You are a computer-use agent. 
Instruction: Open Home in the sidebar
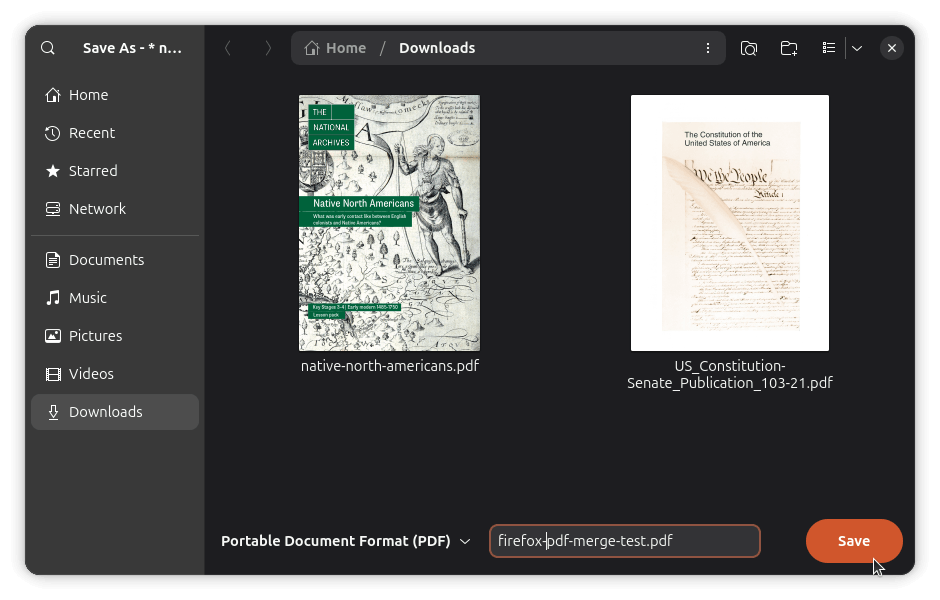tap(115, 95)
